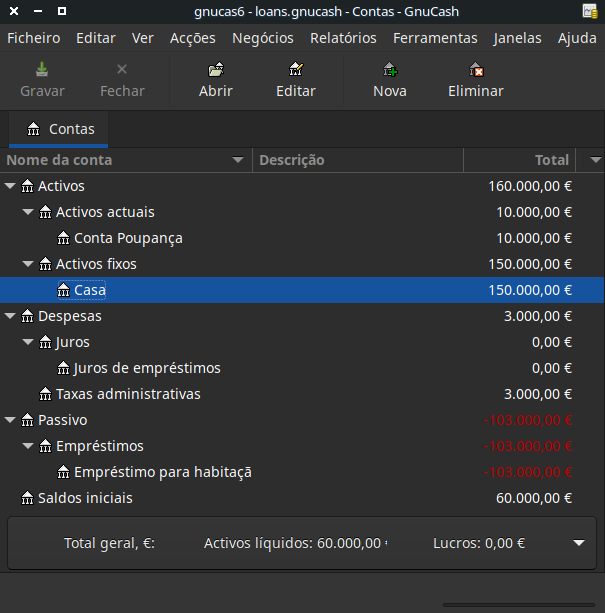Open the Relatórios menu

click(x=343, y=38)
